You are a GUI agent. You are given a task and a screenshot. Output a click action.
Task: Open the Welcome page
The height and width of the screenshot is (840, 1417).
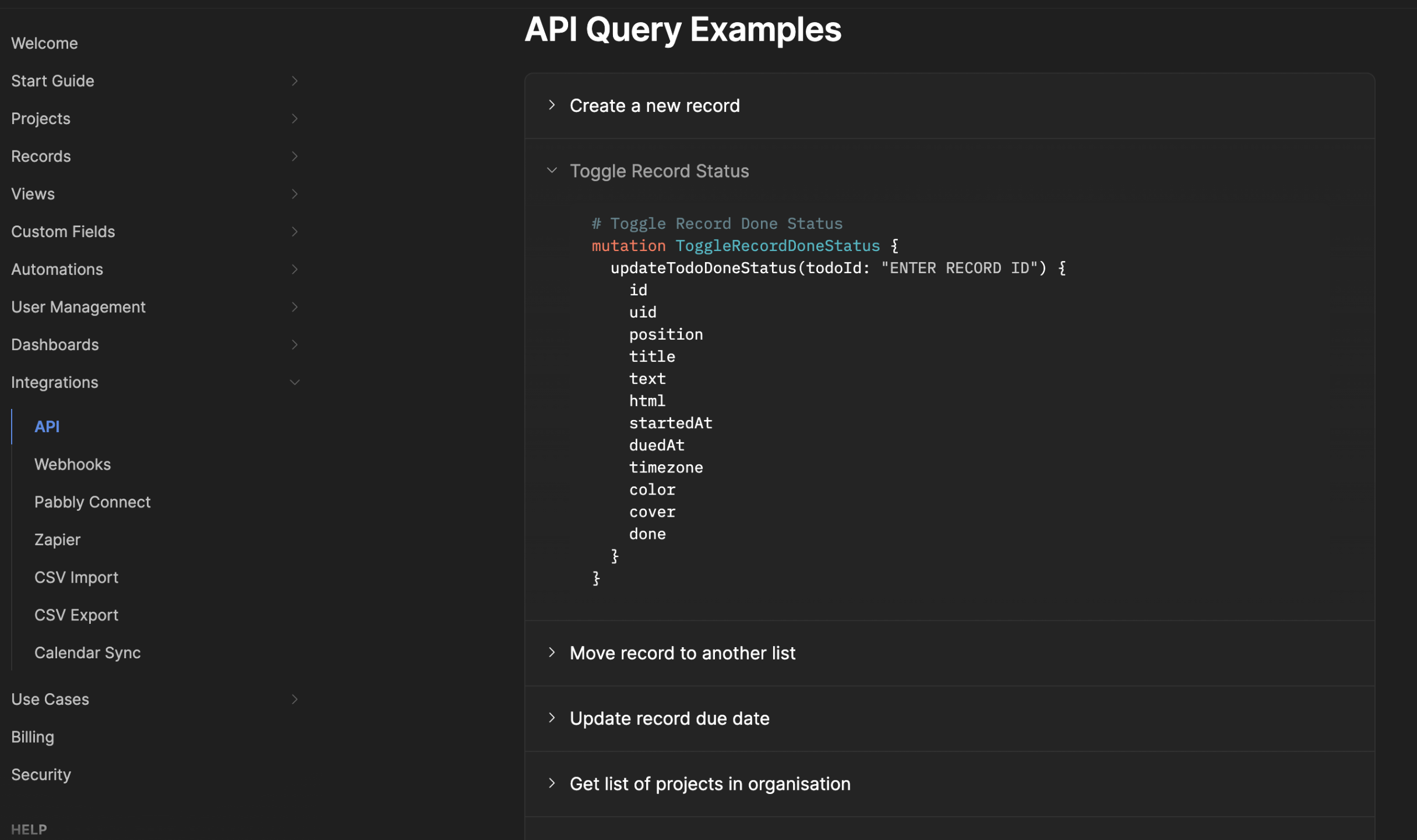coord(44,43)
